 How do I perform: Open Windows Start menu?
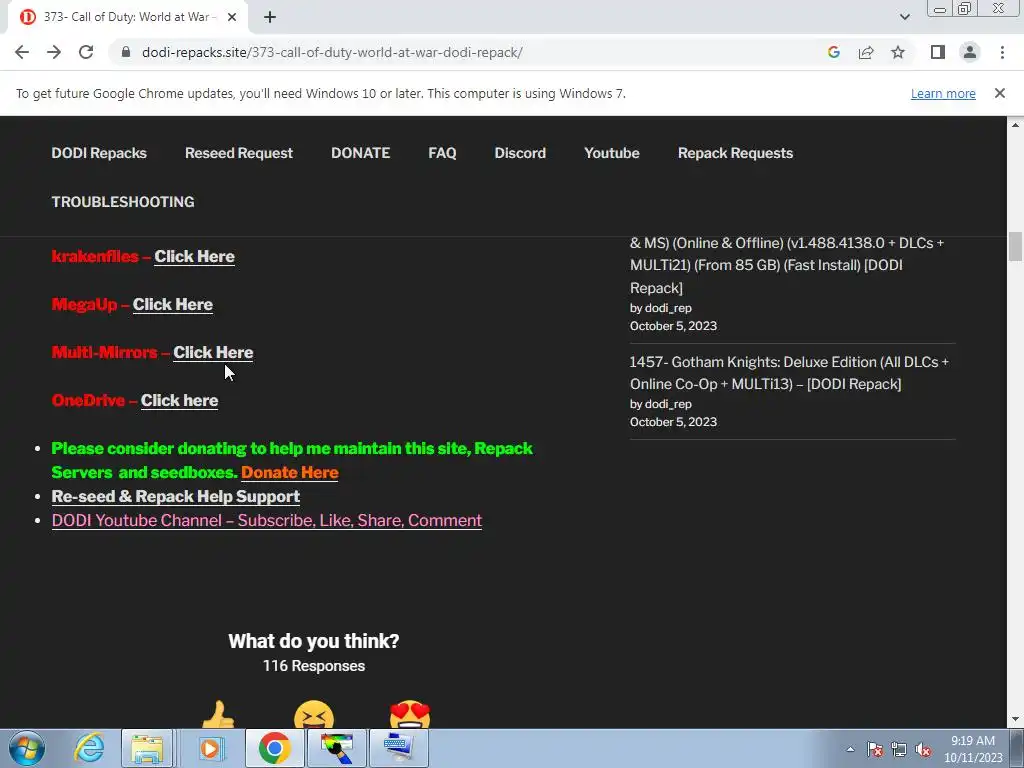click(26, 748)
